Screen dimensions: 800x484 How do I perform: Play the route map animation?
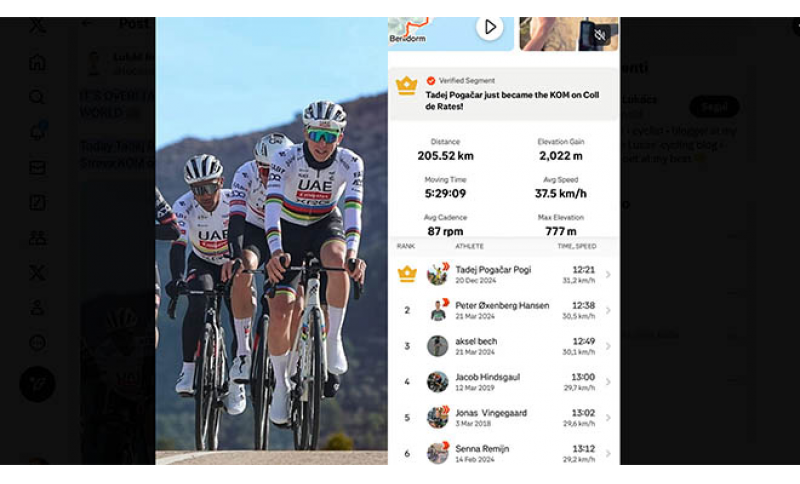point(489,27)
